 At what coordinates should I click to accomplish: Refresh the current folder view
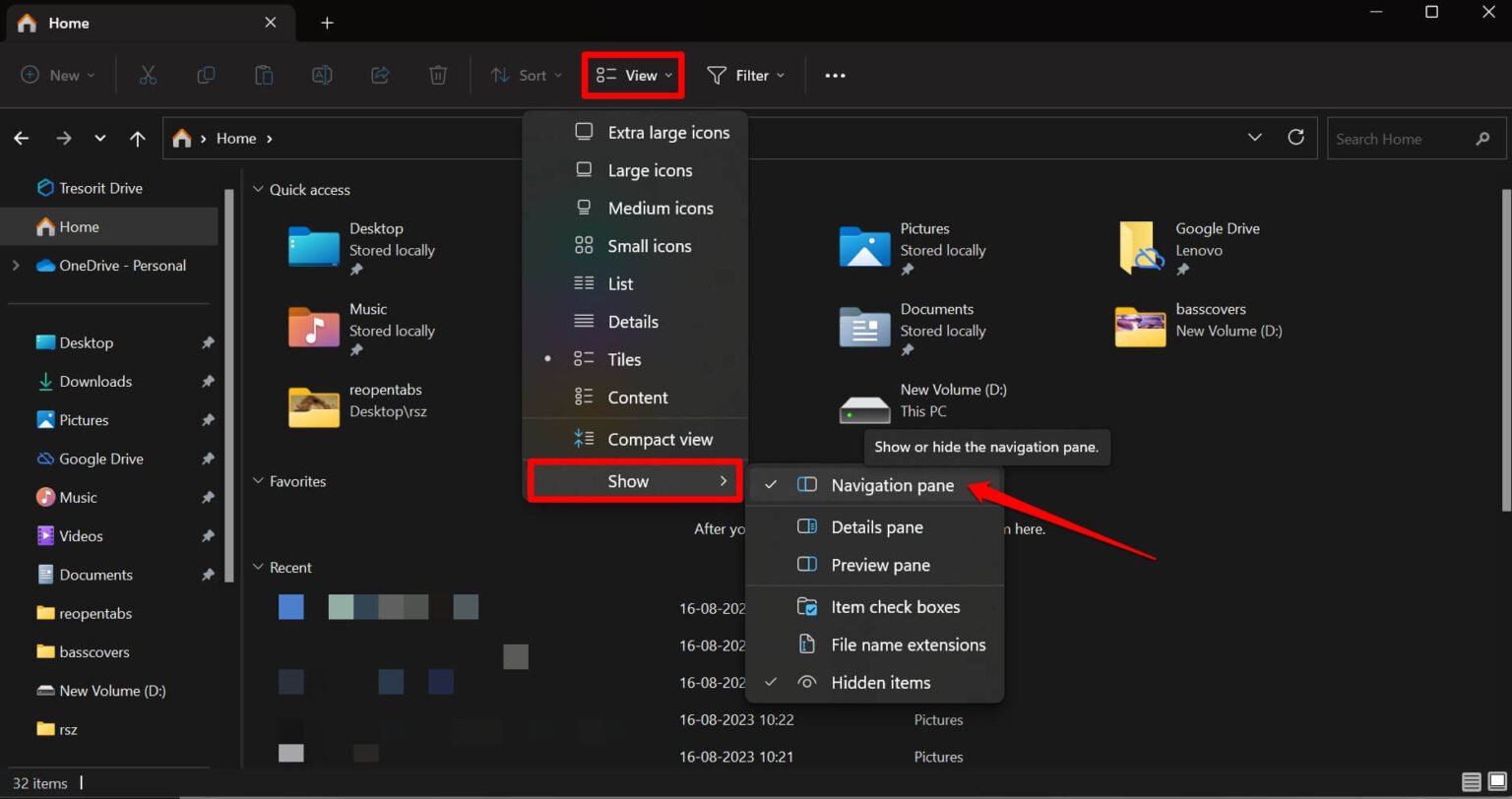1296,138
